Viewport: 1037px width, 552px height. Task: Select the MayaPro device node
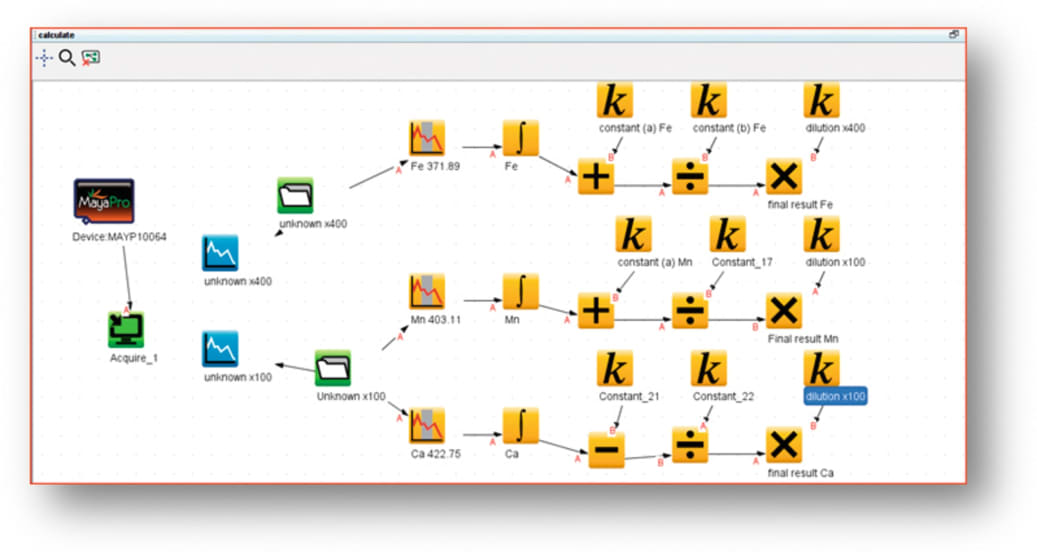104,201
